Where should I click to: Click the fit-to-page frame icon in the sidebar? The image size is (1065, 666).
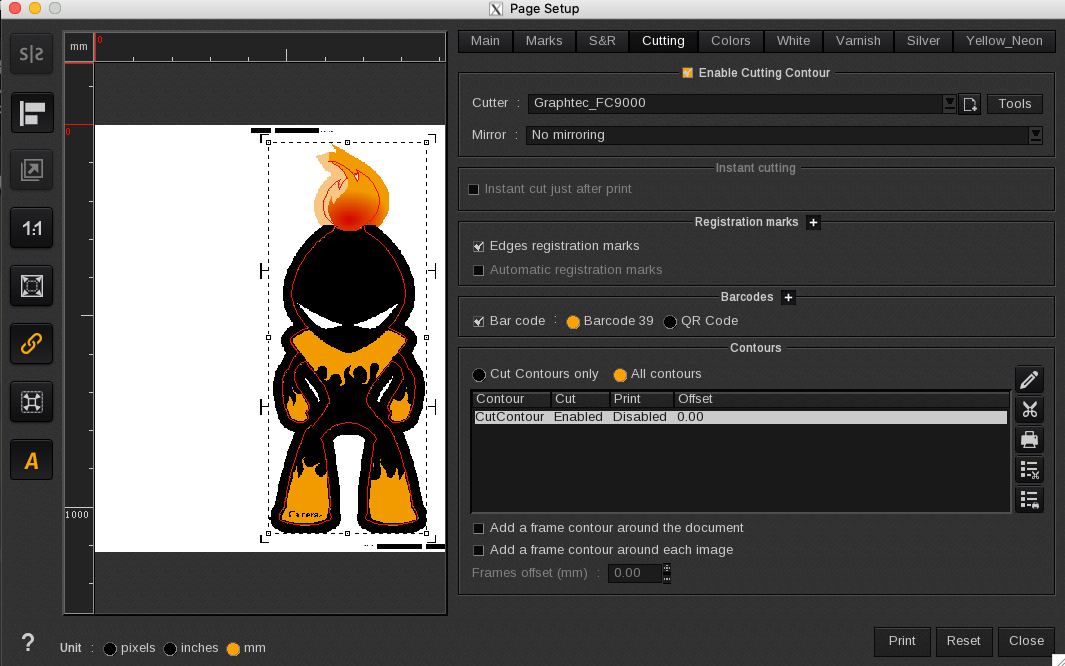coord(31,286)
